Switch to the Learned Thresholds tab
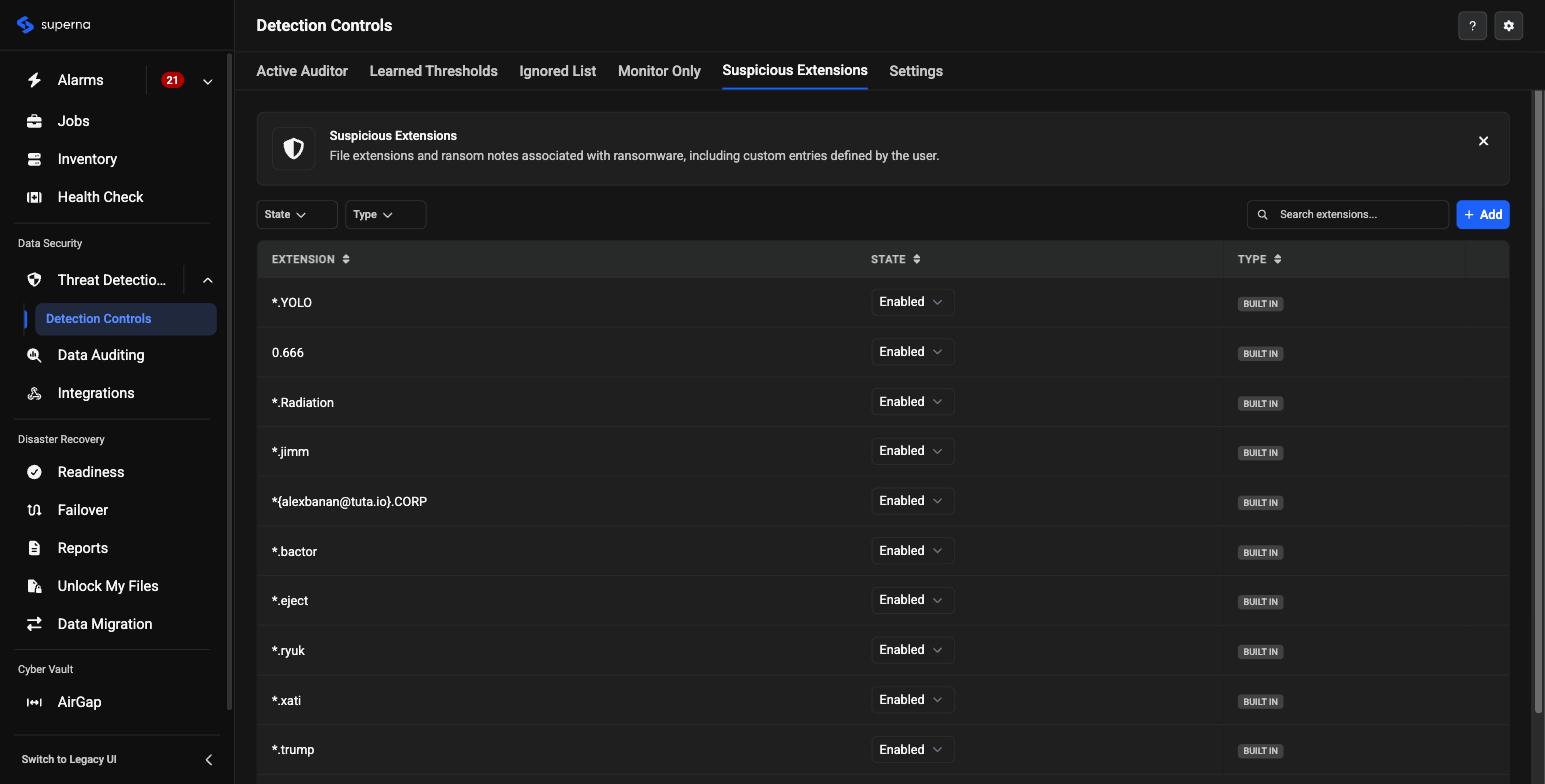This screenshot has width=1545, height=784. pyautogui.click(x=433, y=71)
